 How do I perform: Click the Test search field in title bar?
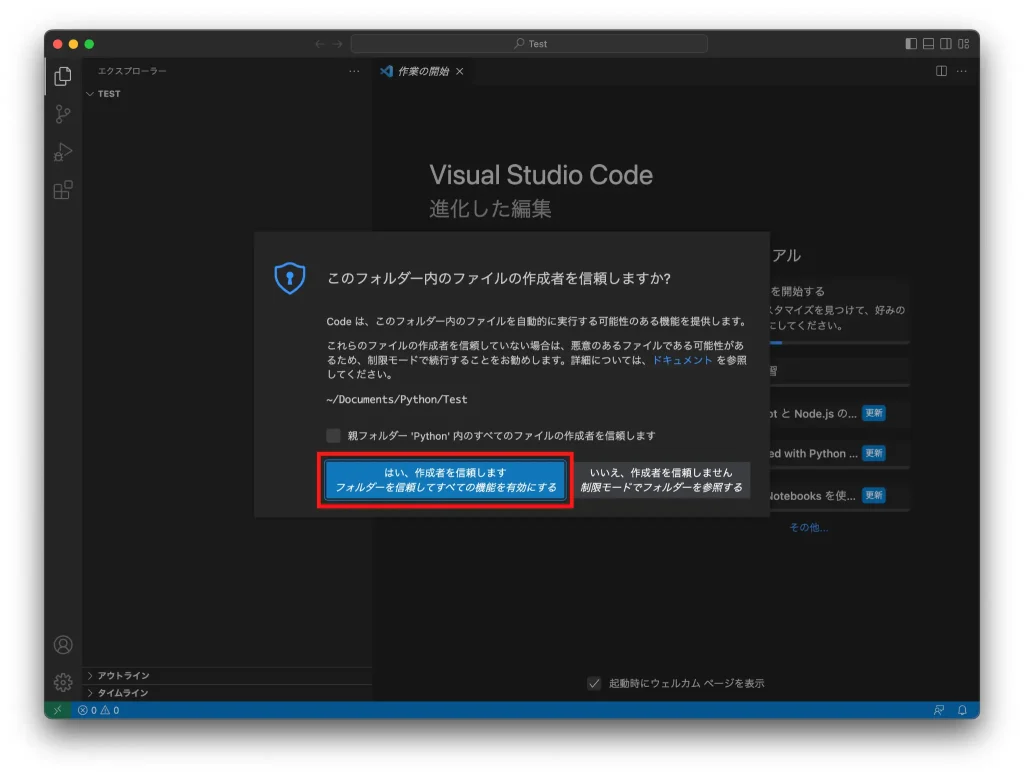[529, 43]
